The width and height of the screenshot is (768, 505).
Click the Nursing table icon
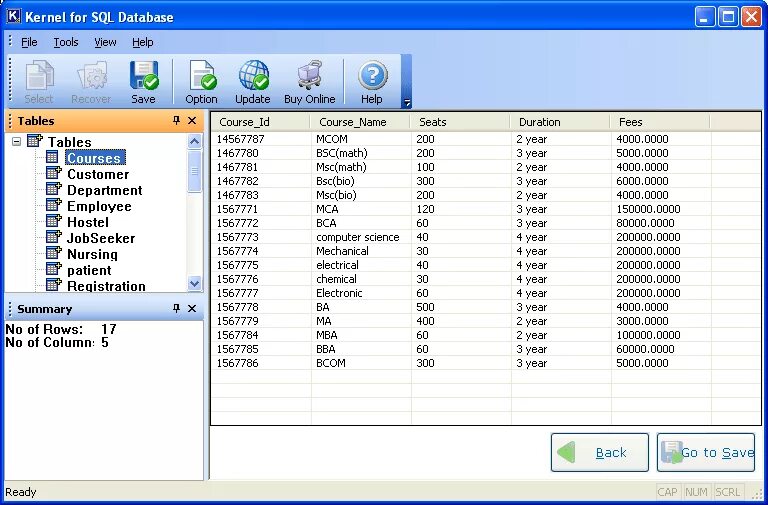click(x=53, y=253)
